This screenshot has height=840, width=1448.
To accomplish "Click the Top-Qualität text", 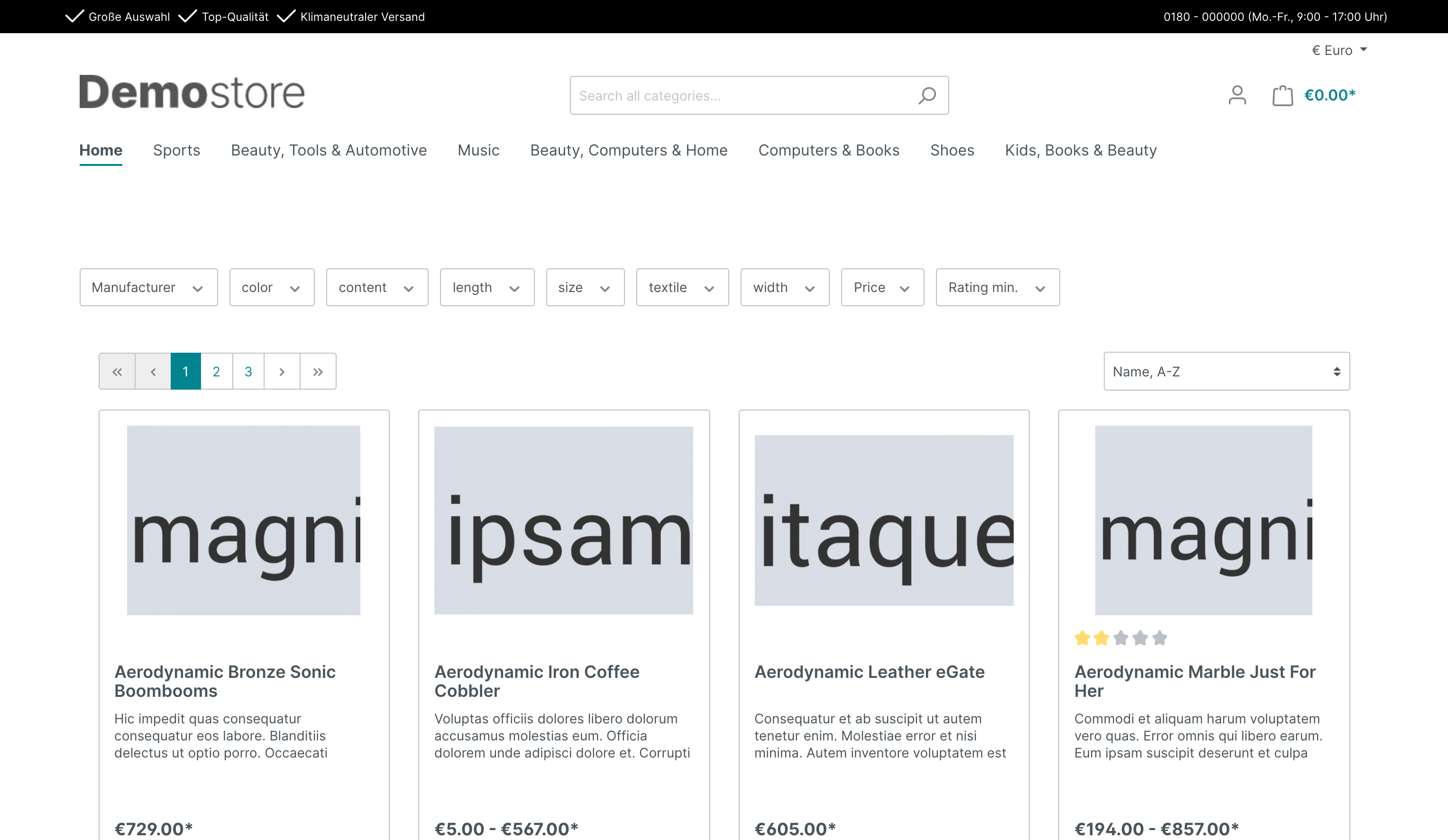I will coord(235,17).
